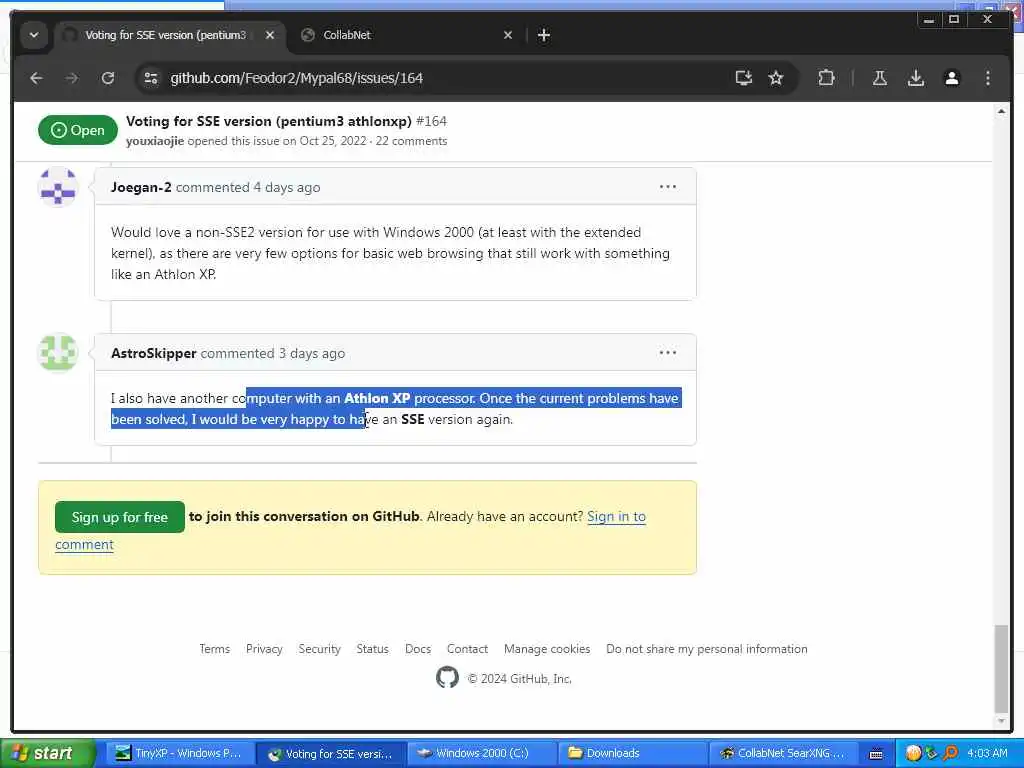Switch to Downloads folder taskbar window
1024x768 pixels.
tap(633, 754)
